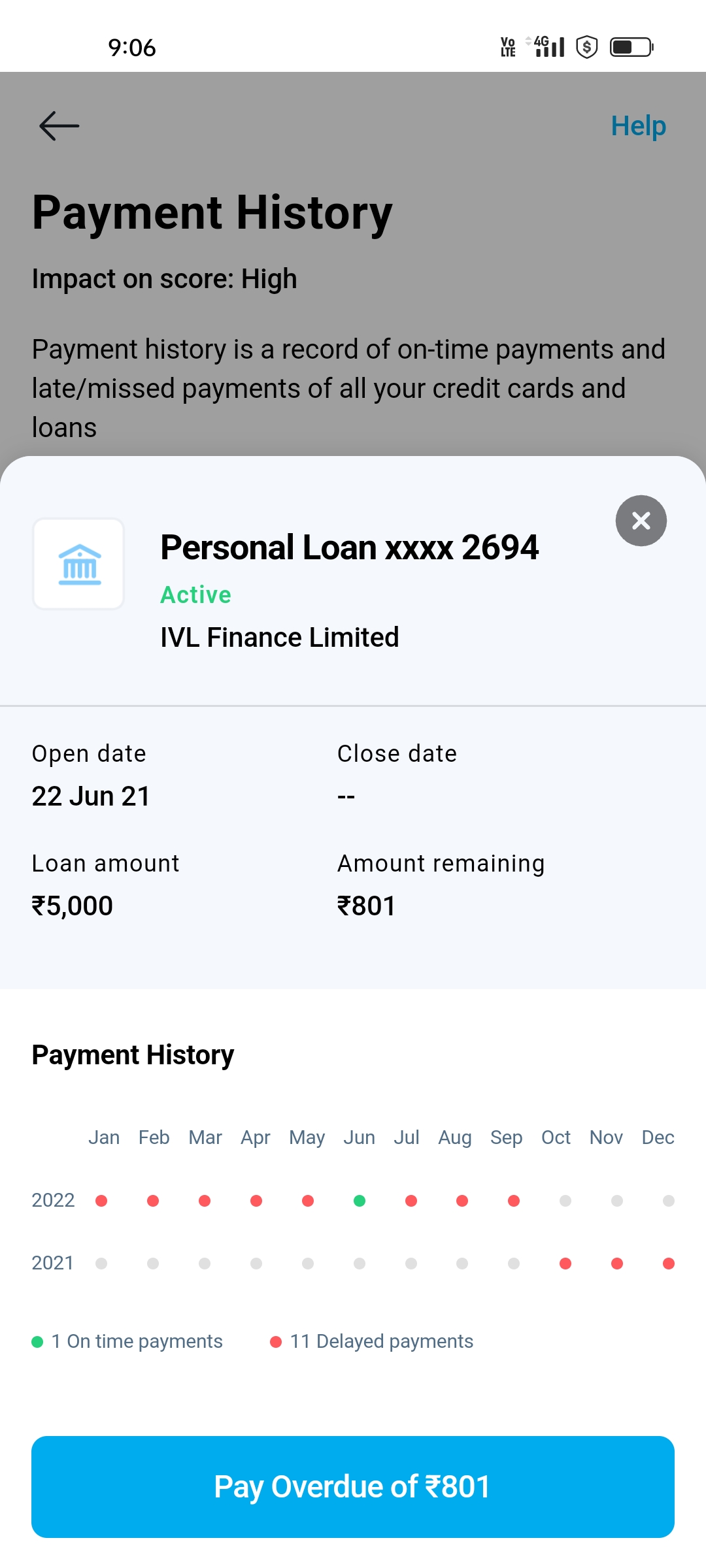This screenshot has width=706, height=1568.
Task: Tap the Personal Loan xxxx 2694 title
Action: [x=350, y=547]
